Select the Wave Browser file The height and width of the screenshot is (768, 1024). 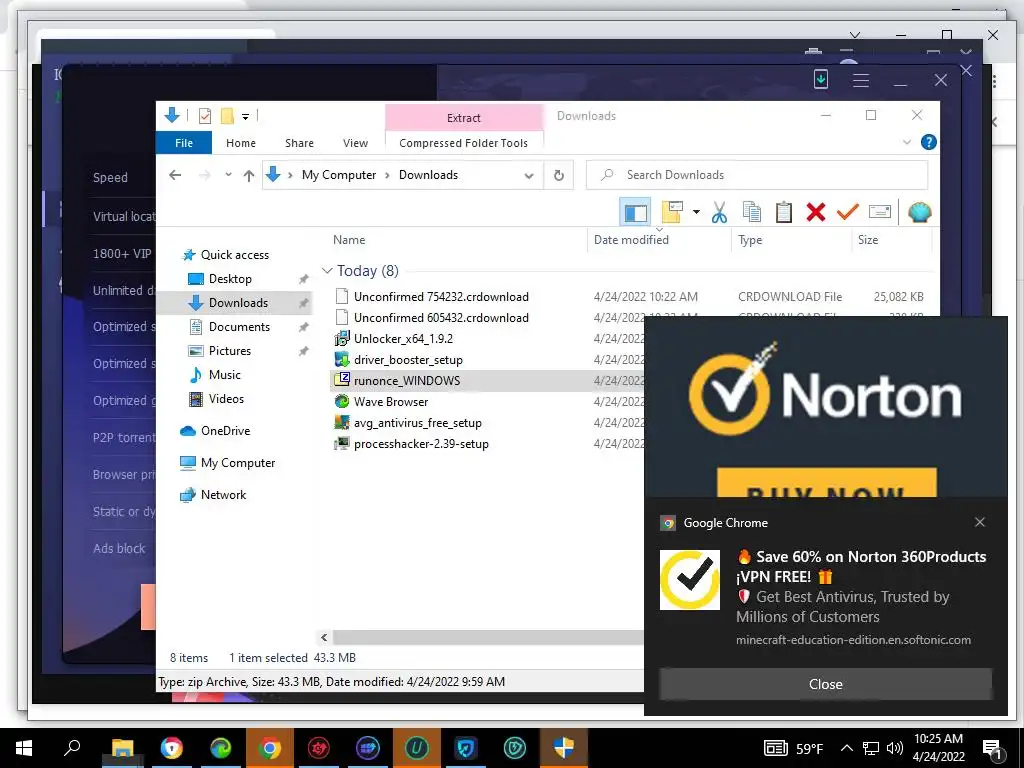391,402
